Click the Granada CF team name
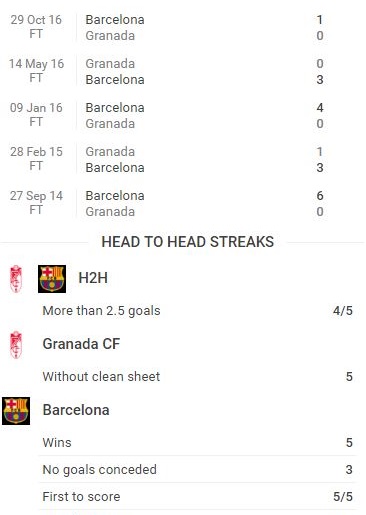The height and width of the screenshot is (515, 366). pos(81,344)
